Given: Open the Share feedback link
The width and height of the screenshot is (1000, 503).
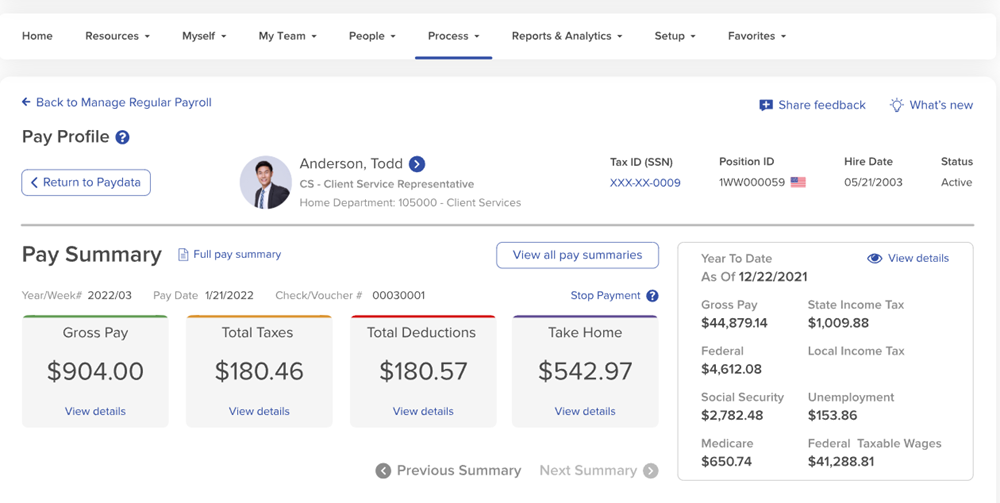Looking at the screenshot, I should click(x=821, y=105).
